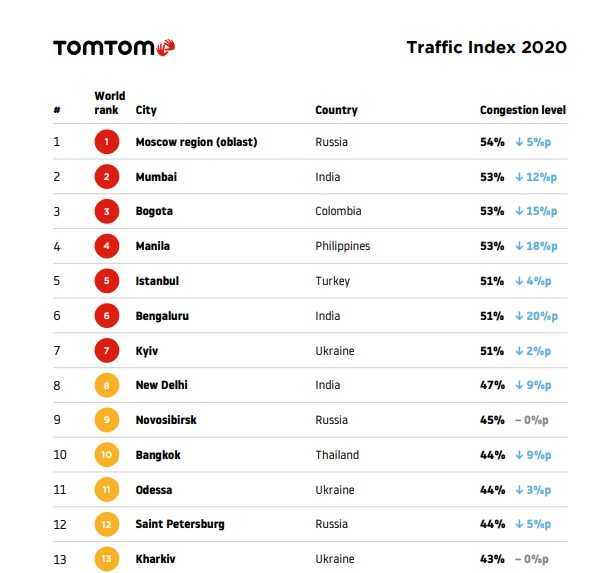
Task: Click Bengaluru's 20%p decrease indicator
Action: pos(536,316)
